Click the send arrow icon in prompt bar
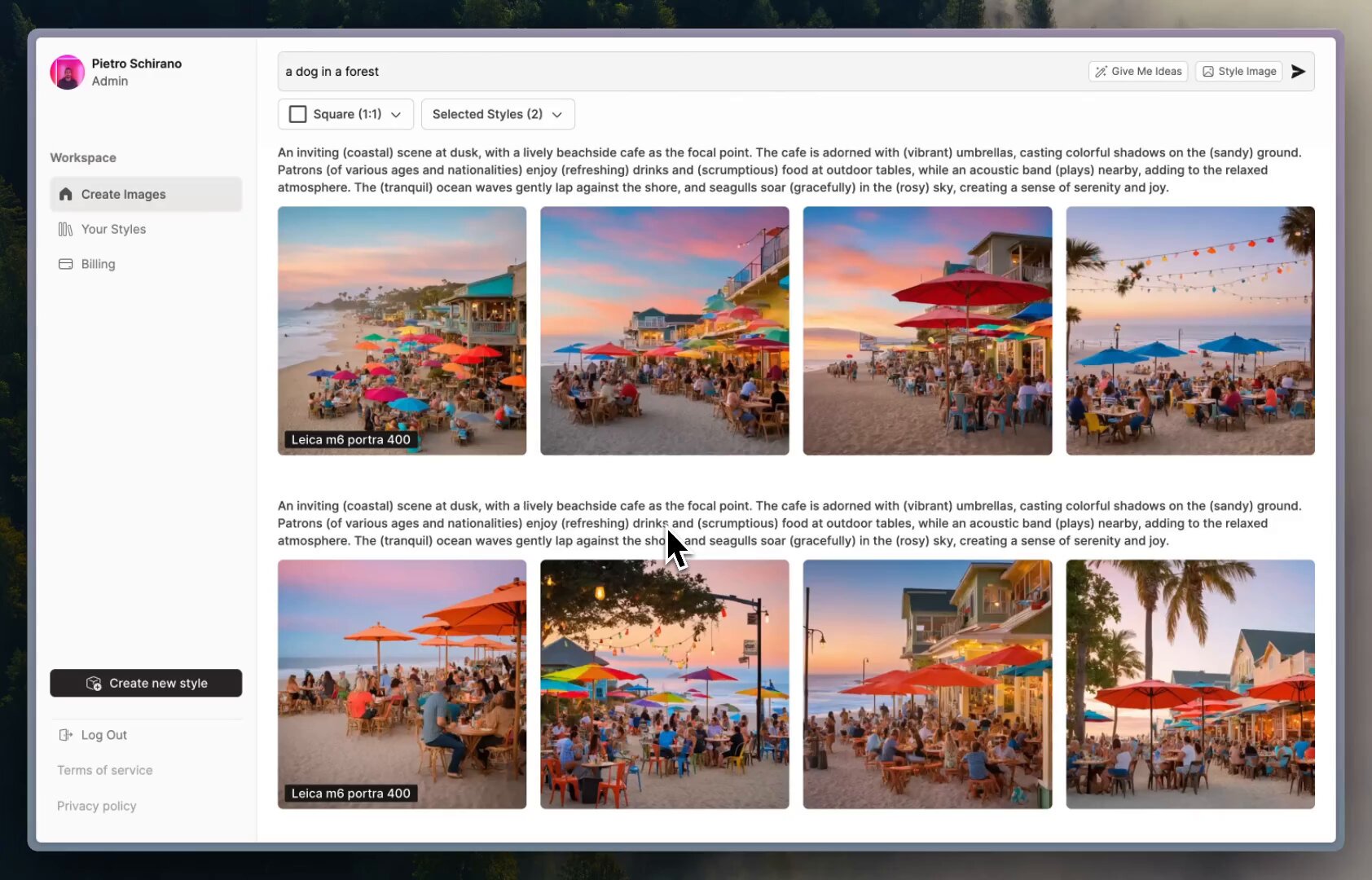The height and width of the screenshot is (880, 1372). coord(1299,72)
